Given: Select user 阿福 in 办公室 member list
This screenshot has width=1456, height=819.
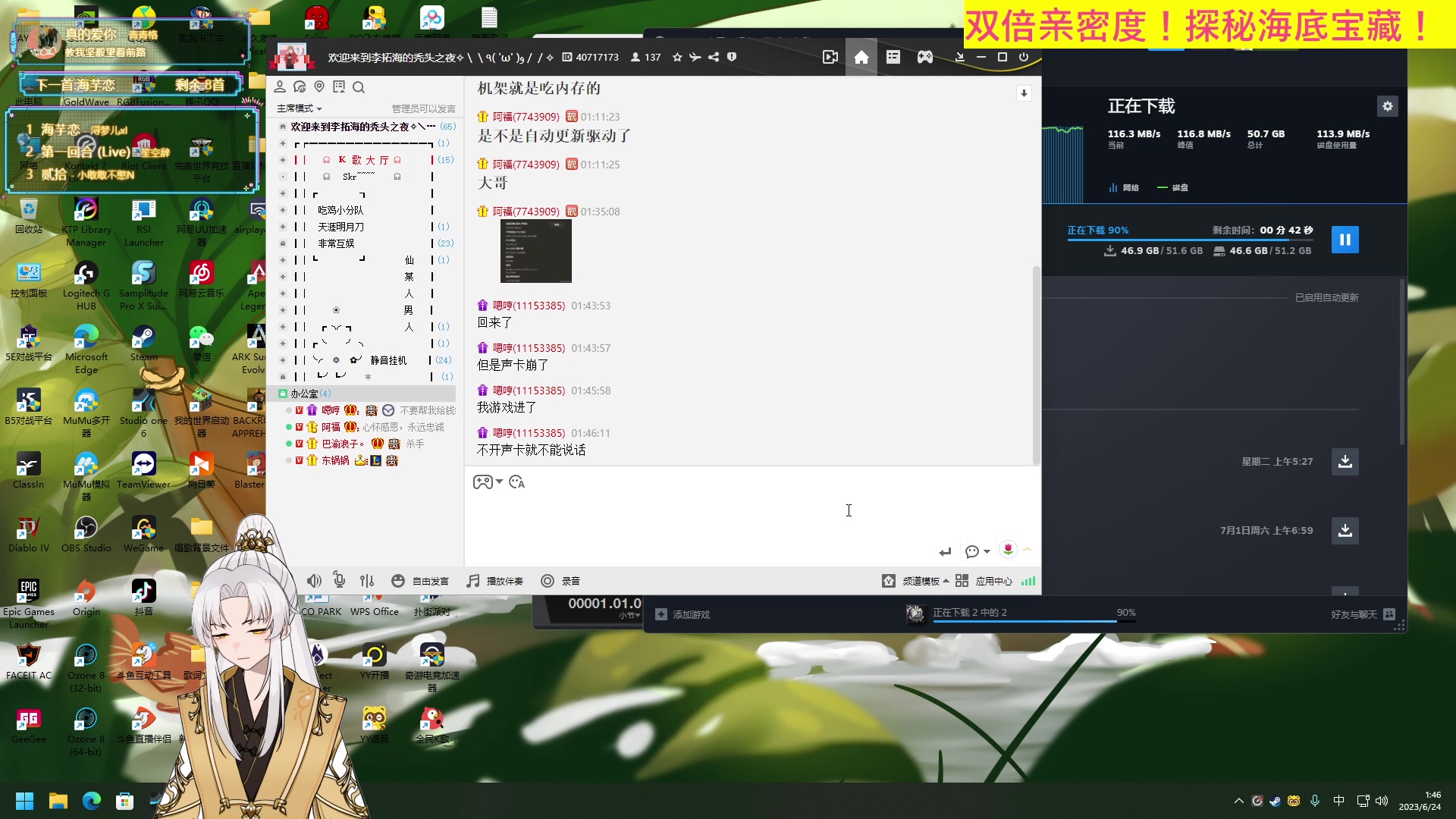Looking at the screenshot, I should click(331, 427).
